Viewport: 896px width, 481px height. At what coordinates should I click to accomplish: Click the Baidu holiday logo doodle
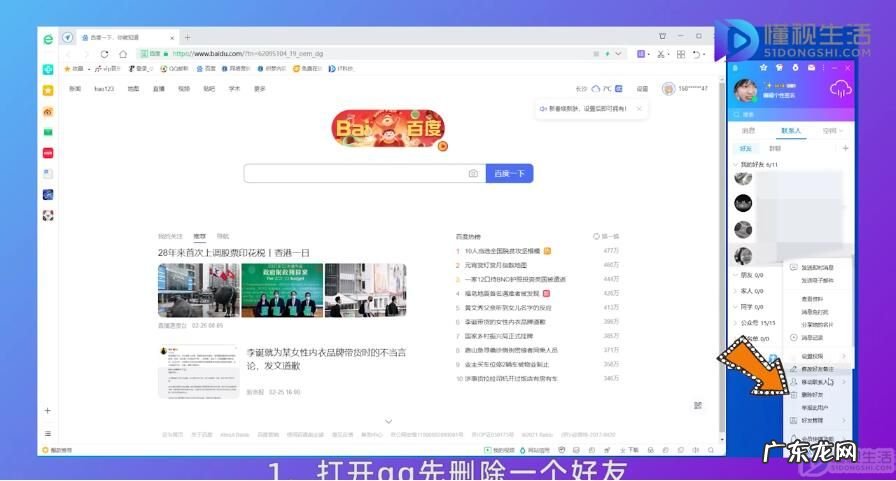click(x=388, y=129)
